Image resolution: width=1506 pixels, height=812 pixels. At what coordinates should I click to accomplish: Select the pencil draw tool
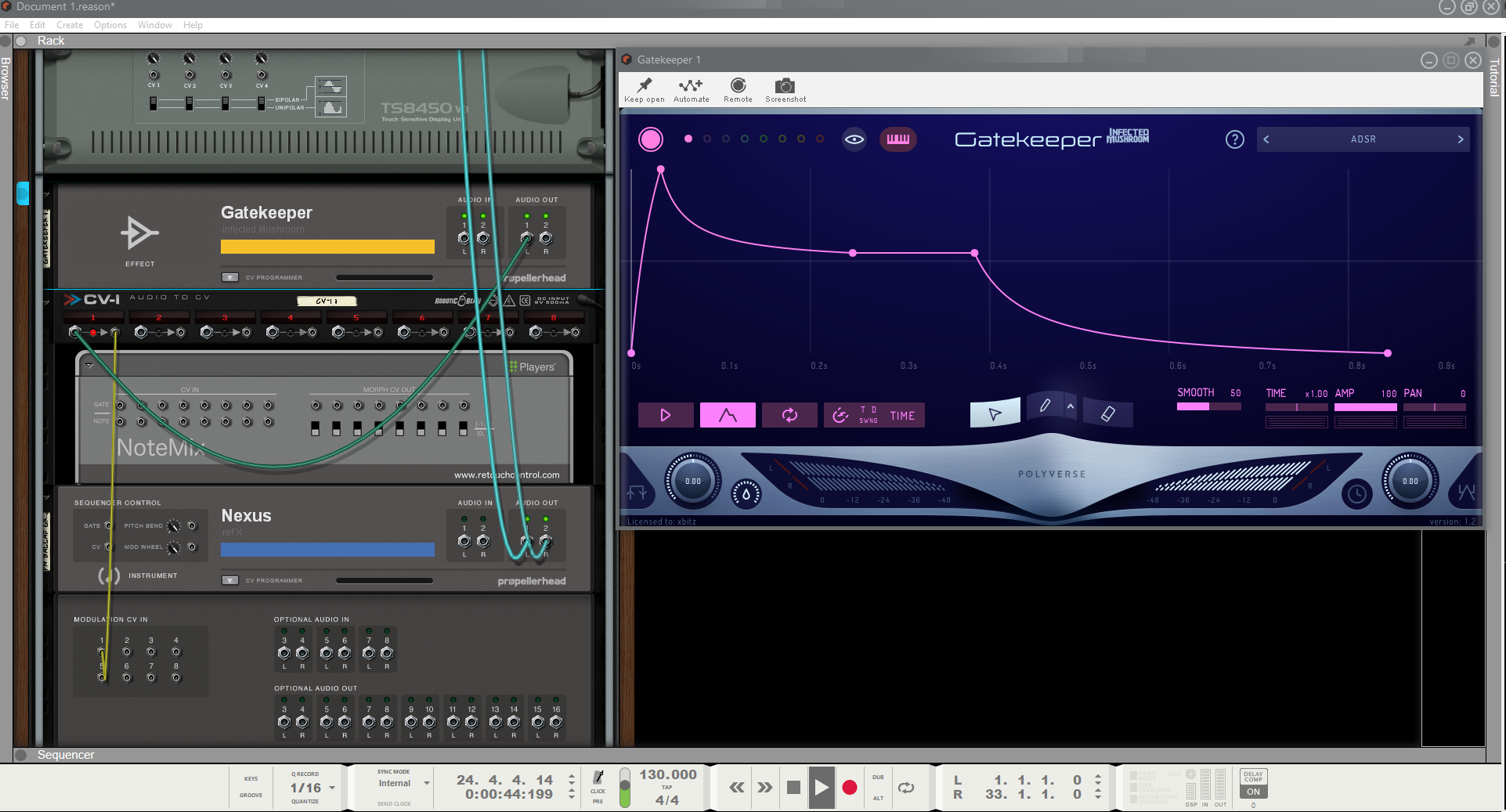pos(1045,406)
